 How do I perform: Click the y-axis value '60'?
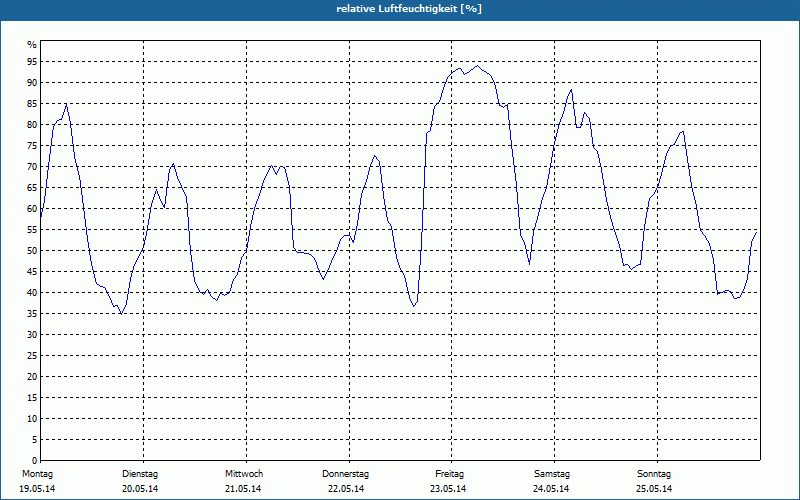click(x=32, y=208)
